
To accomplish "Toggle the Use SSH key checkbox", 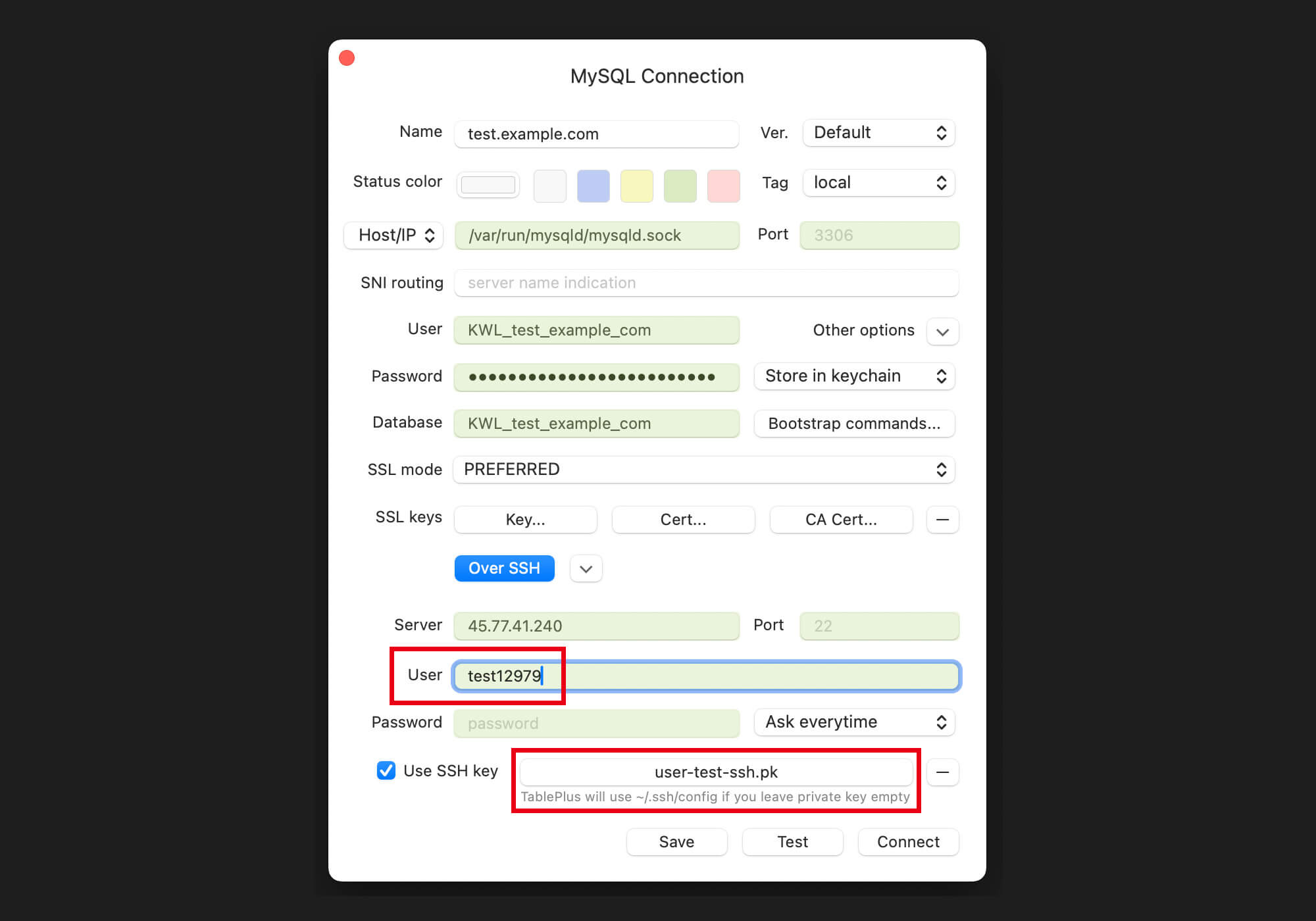I will (x=386, y=770).
